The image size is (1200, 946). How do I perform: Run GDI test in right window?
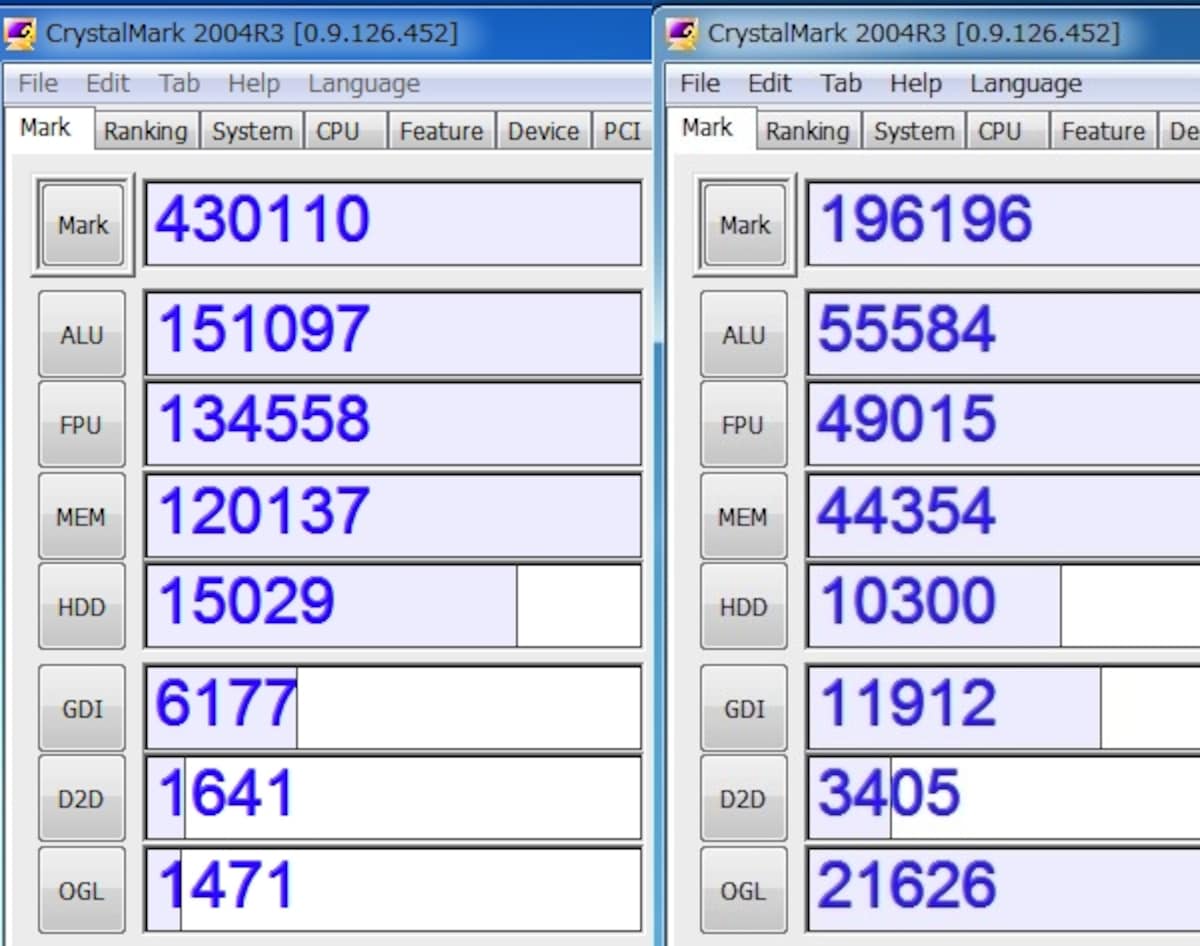[744, 708]
